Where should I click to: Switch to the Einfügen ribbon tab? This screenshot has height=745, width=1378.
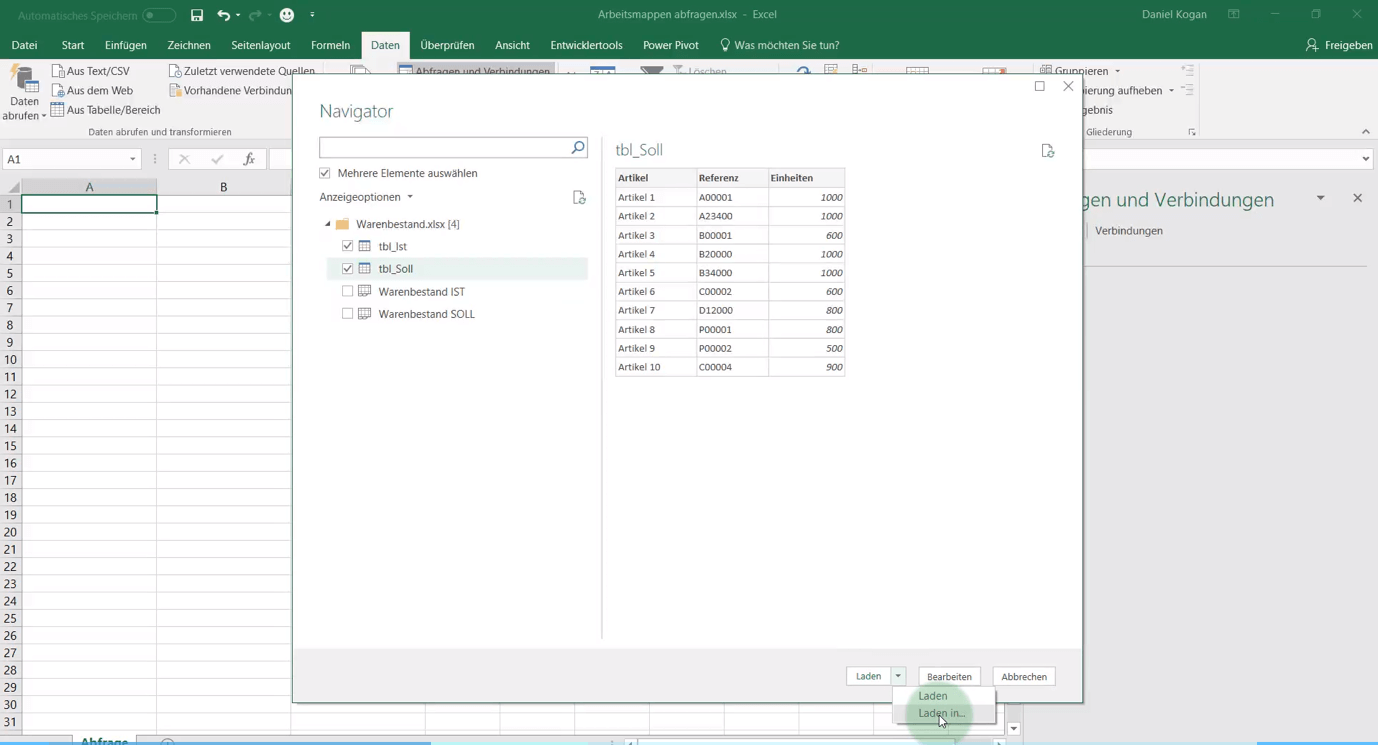click(125, 45)
